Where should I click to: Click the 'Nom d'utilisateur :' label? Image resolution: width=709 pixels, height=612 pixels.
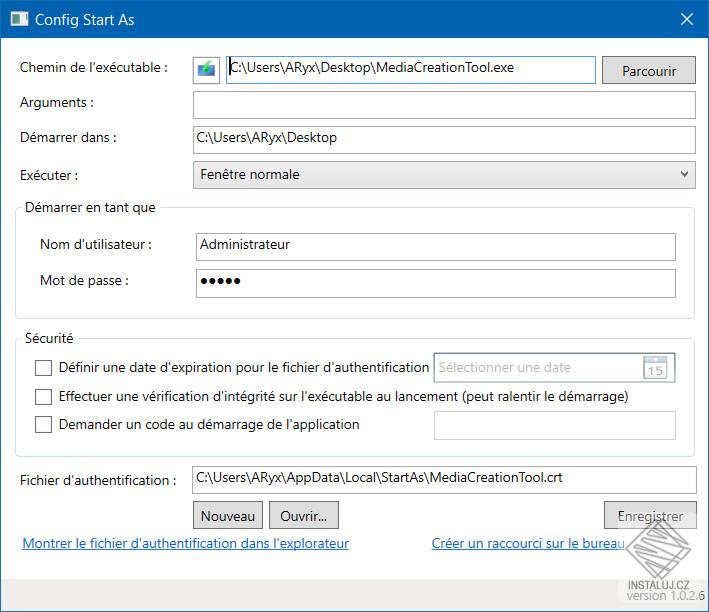[x=96, y=244]
